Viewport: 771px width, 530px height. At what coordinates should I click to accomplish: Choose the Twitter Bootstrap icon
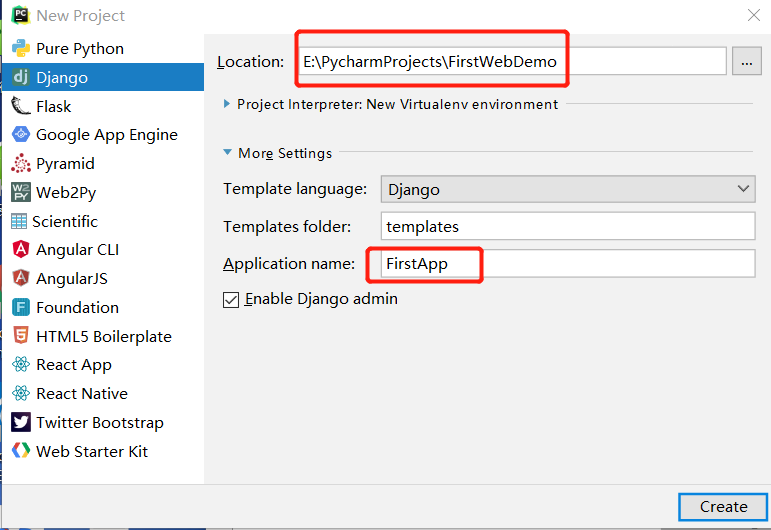click(x=21, y=422)
